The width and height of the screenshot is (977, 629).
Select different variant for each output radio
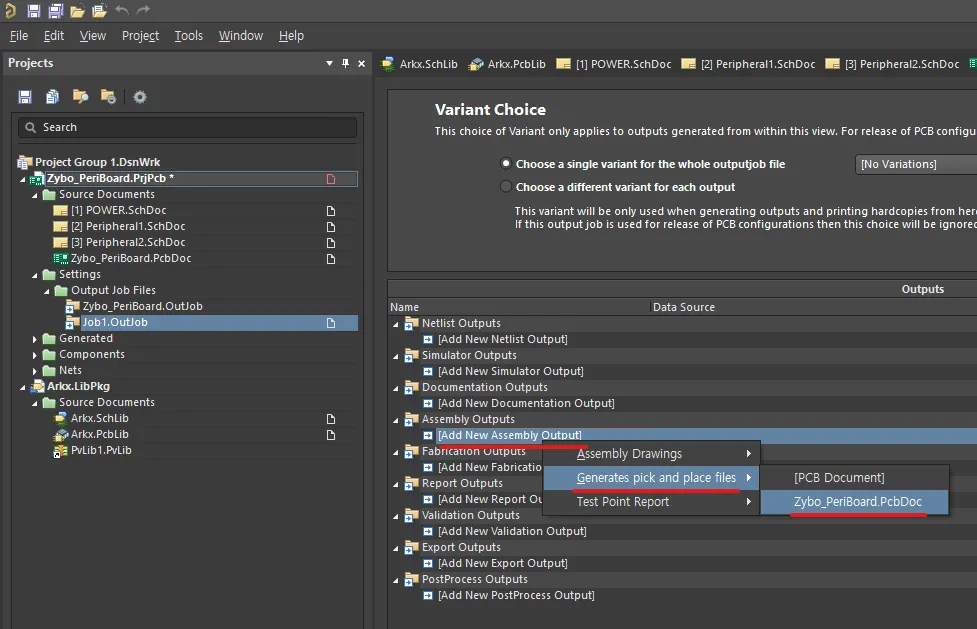(x=505, y=187)
